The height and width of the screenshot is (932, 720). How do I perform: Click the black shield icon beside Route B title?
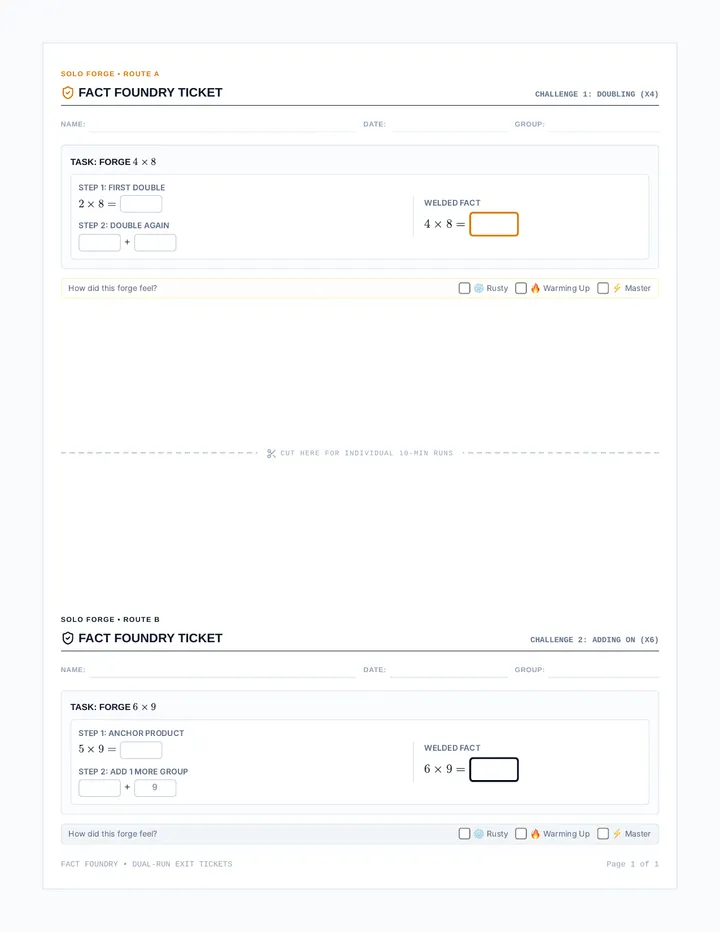pyautogui.click(x=68, y=638)
